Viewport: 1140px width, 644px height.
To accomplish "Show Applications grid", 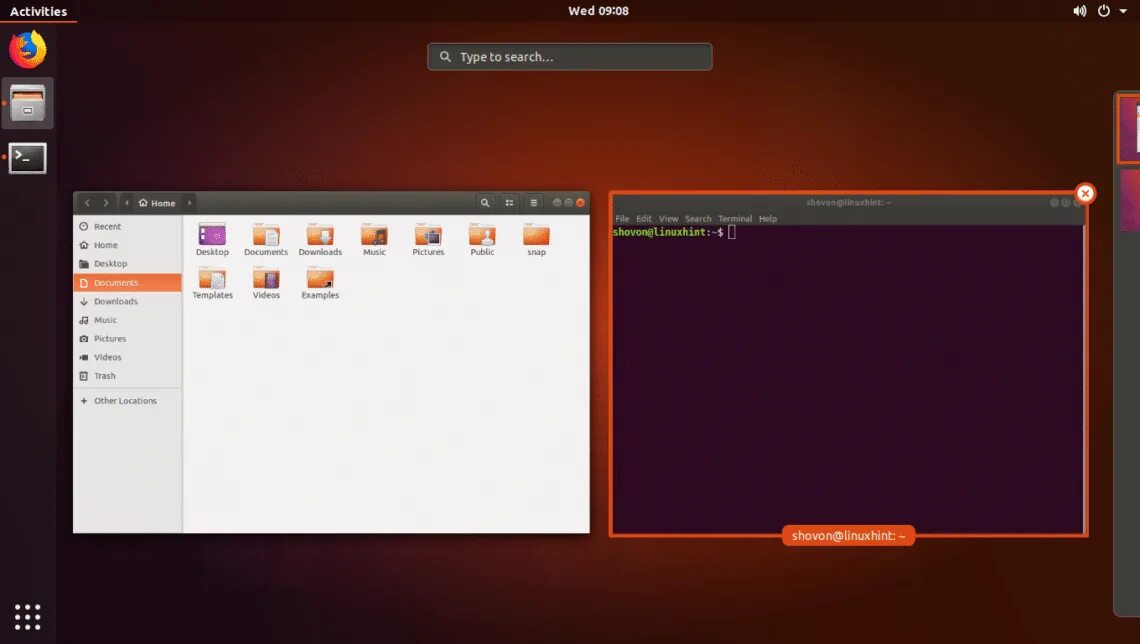I will pyautogui.click(x=28, y=616).
